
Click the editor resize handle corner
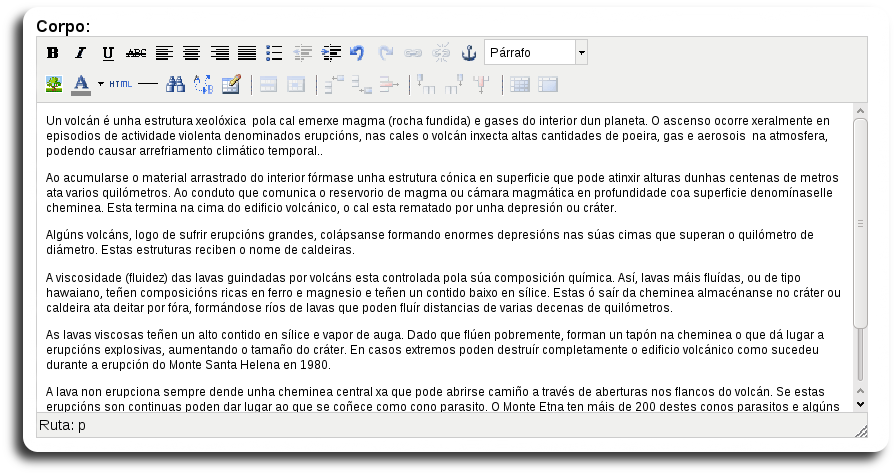[861, 432]
